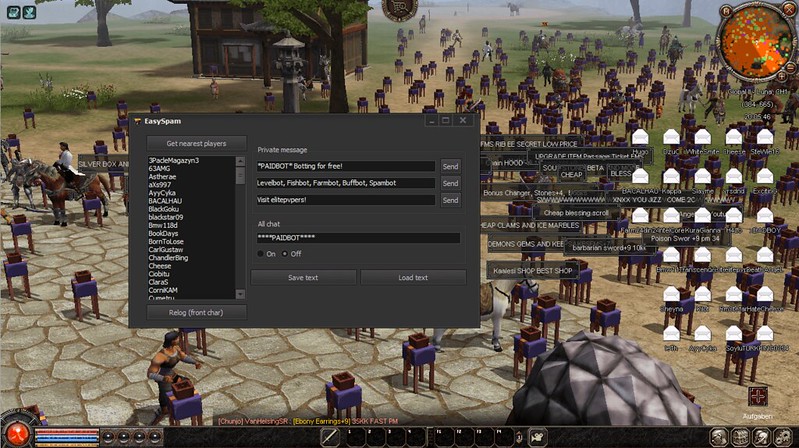
Task: Click Relog (front char) button
Action: point(196,312)
